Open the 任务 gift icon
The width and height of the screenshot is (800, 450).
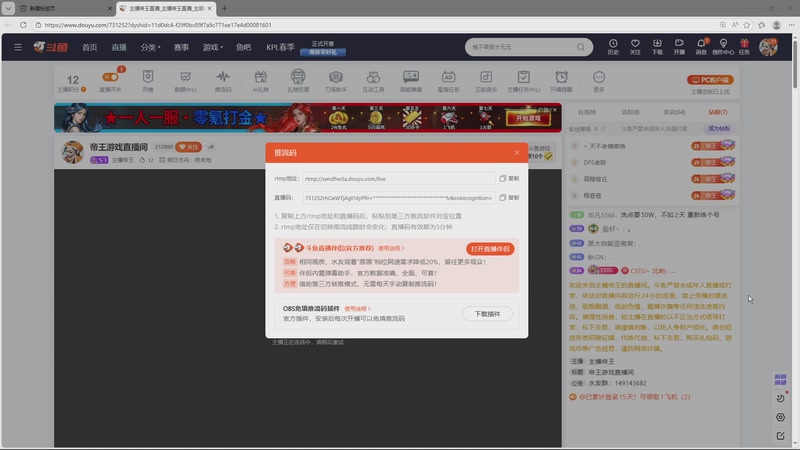click(744, 47)
